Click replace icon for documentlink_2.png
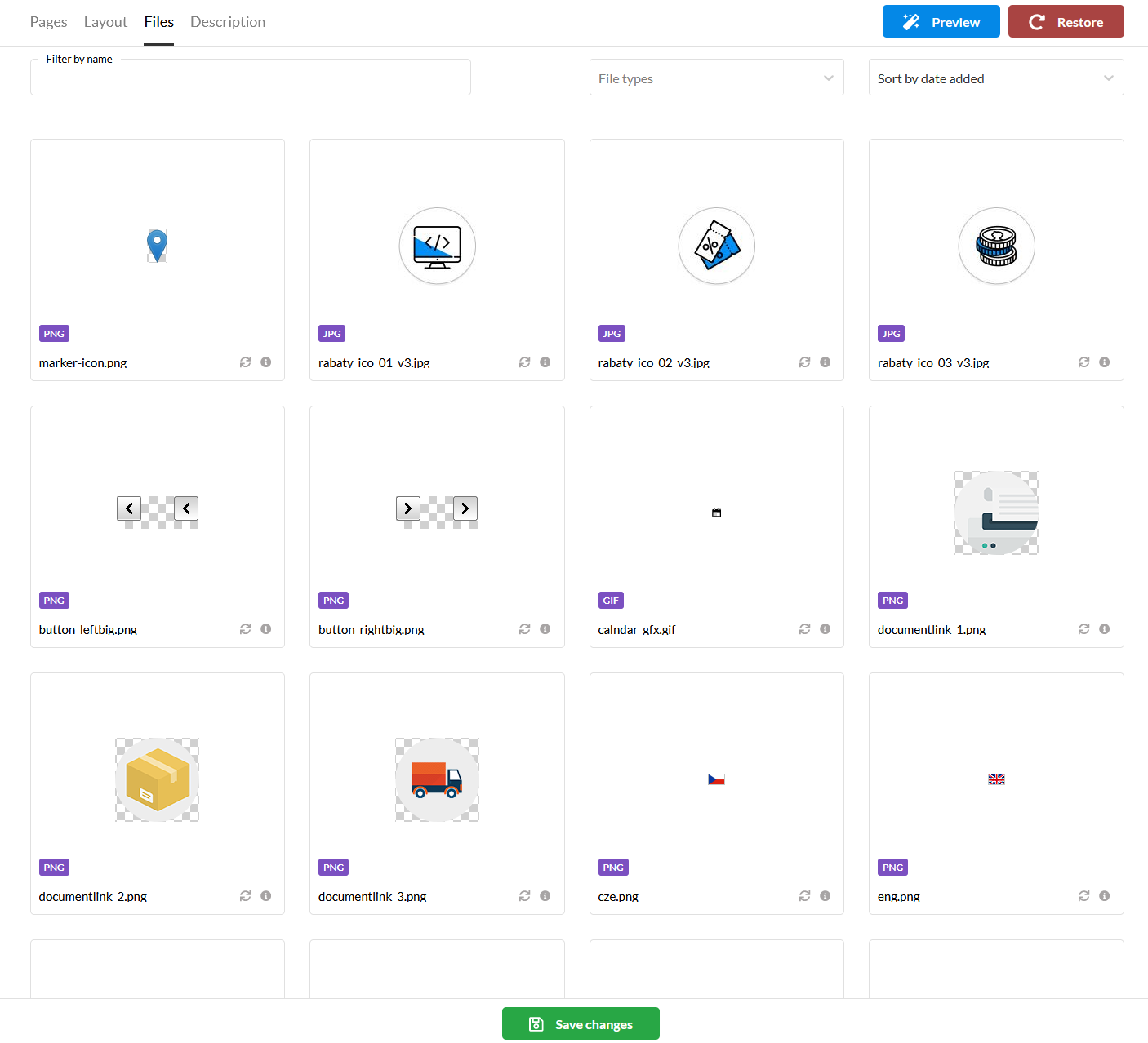 tap(245, 896)
